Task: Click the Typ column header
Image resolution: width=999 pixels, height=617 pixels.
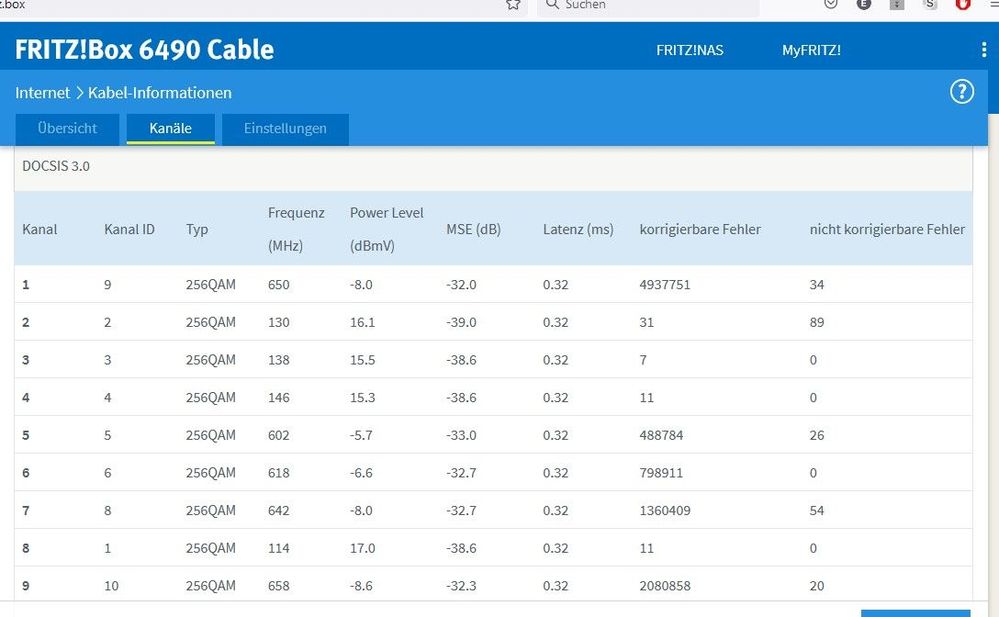Action: pos(197,230)
